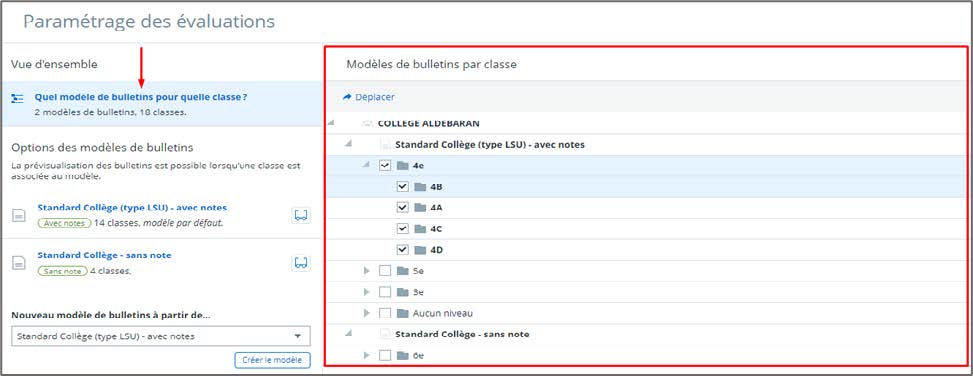Open 'Standard Collège (type LSU) - avec notes' model options
The height and width of the screenshot is (376, 973).
pyautogui.click(x=132, y=207)
